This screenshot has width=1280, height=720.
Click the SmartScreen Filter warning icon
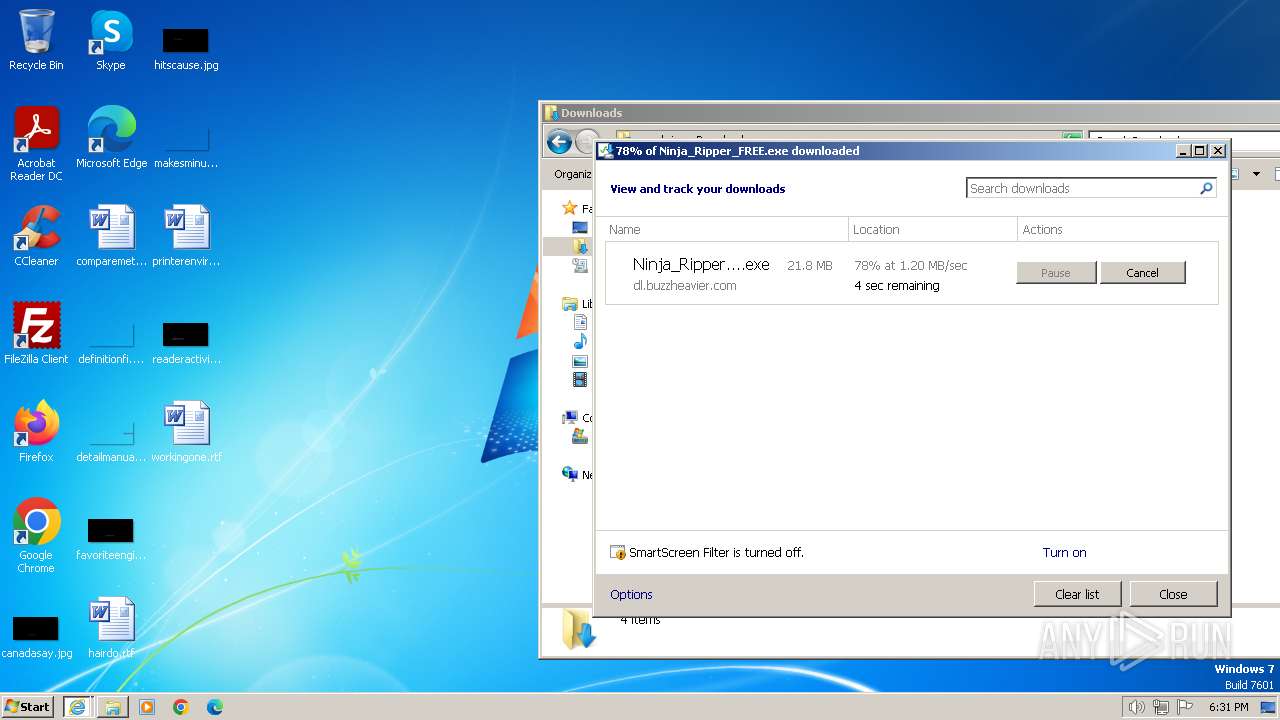(618, 552)
